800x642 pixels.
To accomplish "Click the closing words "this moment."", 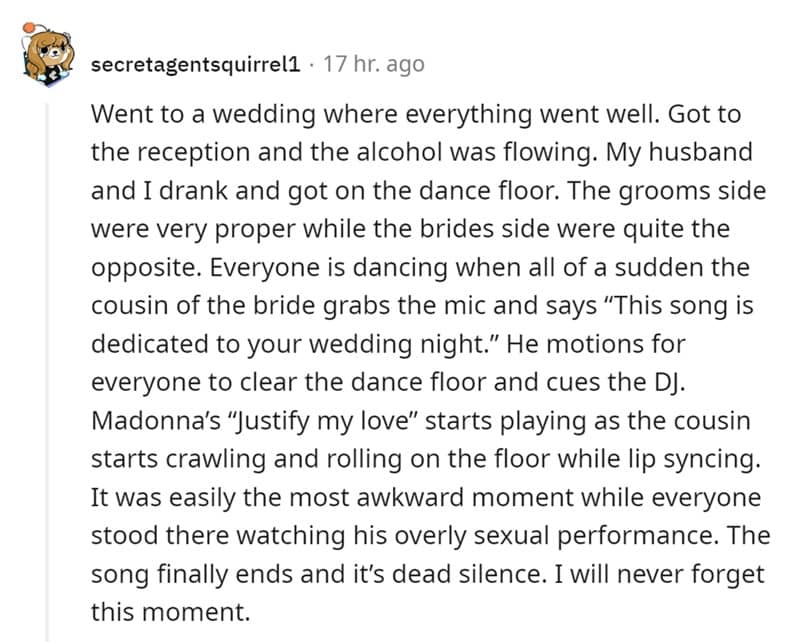I will pyautogui.click(x=167, y=612).
